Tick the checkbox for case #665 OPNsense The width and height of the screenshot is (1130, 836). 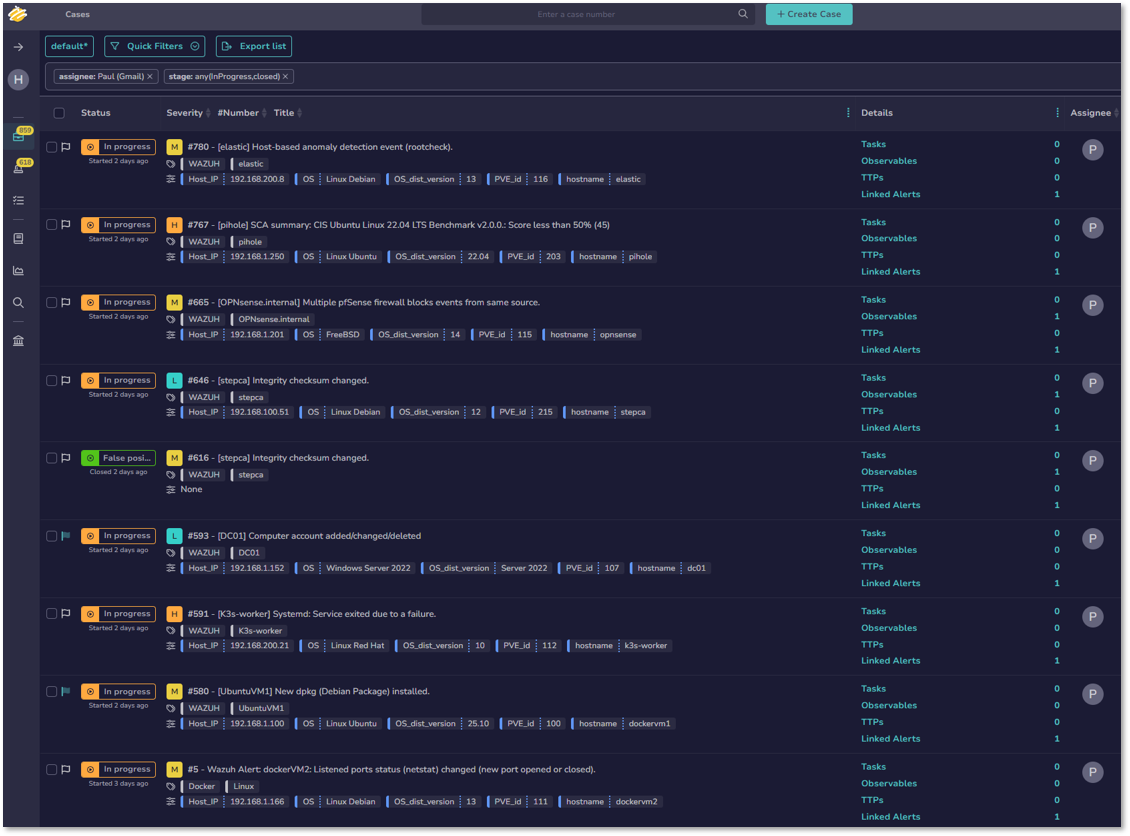click(x=51, y=302)
